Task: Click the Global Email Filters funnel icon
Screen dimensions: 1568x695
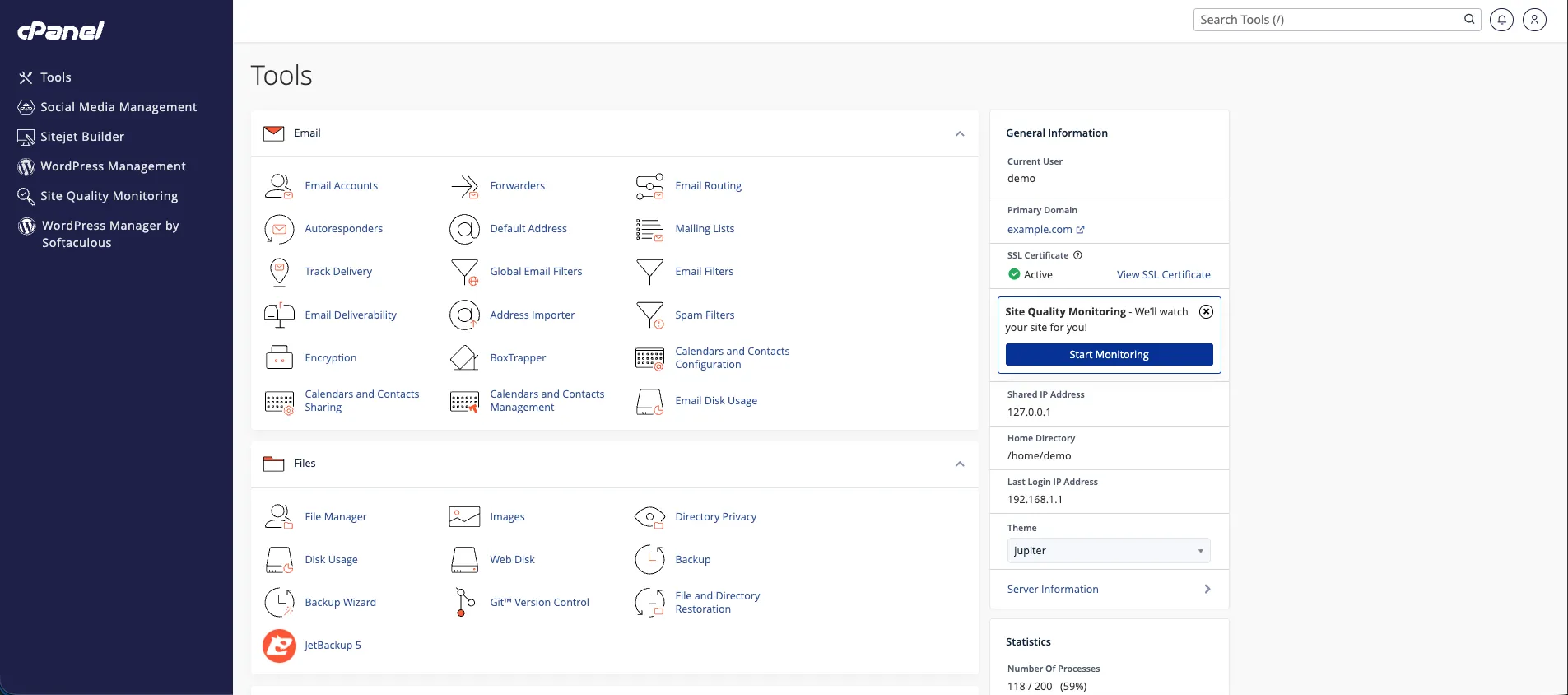Action: 464,272
